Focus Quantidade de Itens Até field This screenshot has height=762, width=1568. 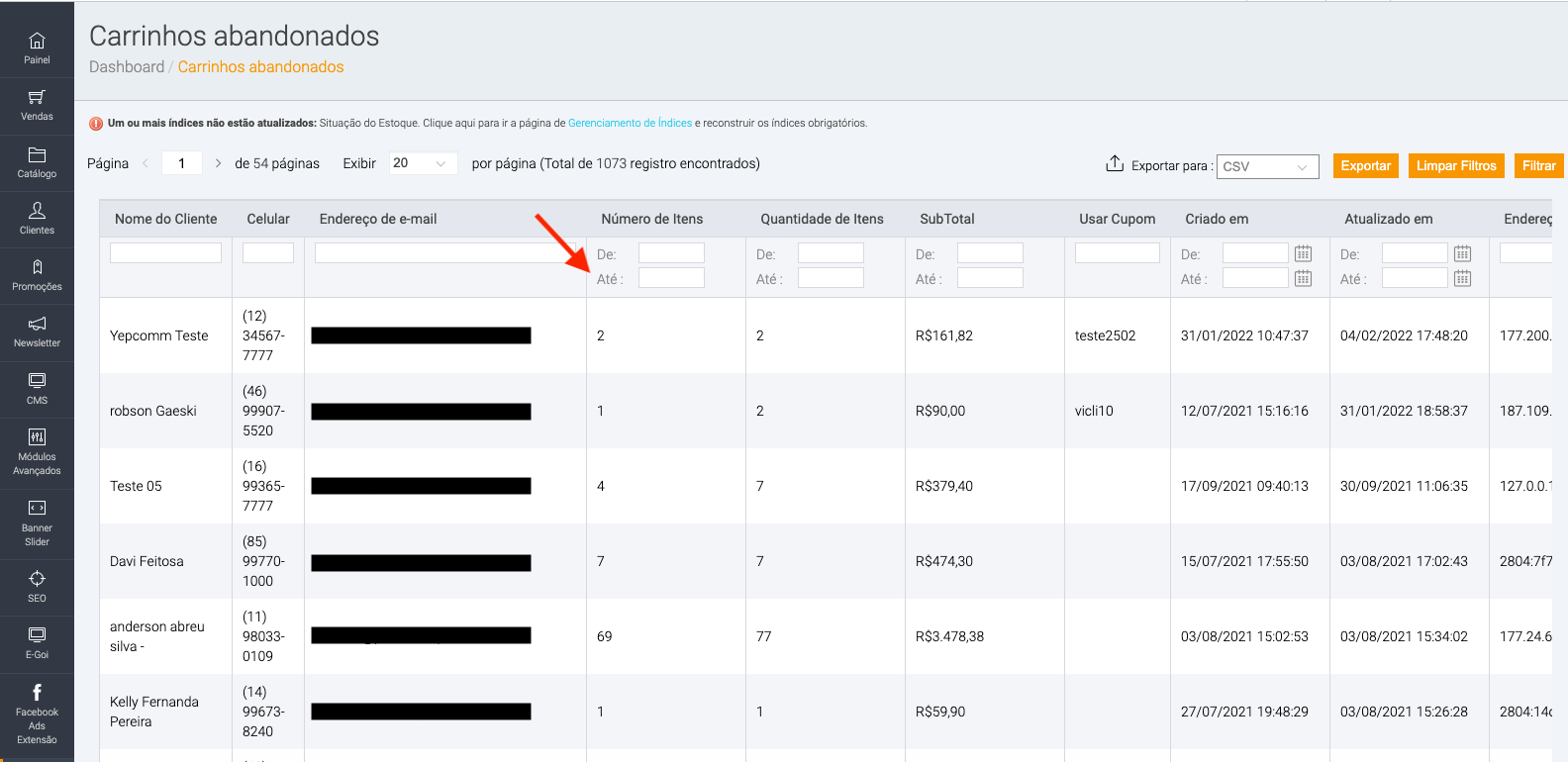(831, 278)
